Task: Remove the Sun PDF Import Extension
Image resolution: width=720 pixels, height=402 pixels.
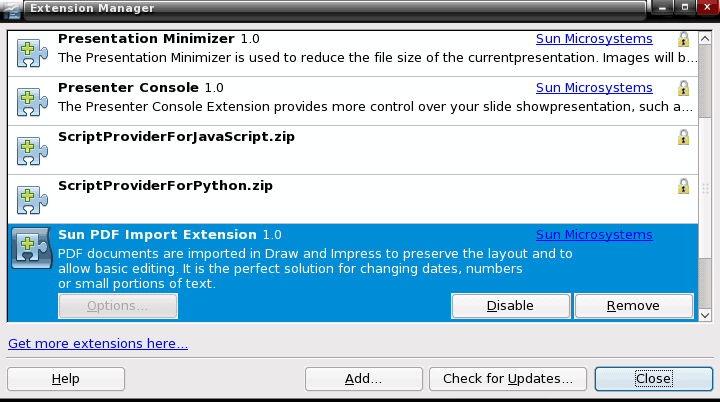Action: point(634,306)
